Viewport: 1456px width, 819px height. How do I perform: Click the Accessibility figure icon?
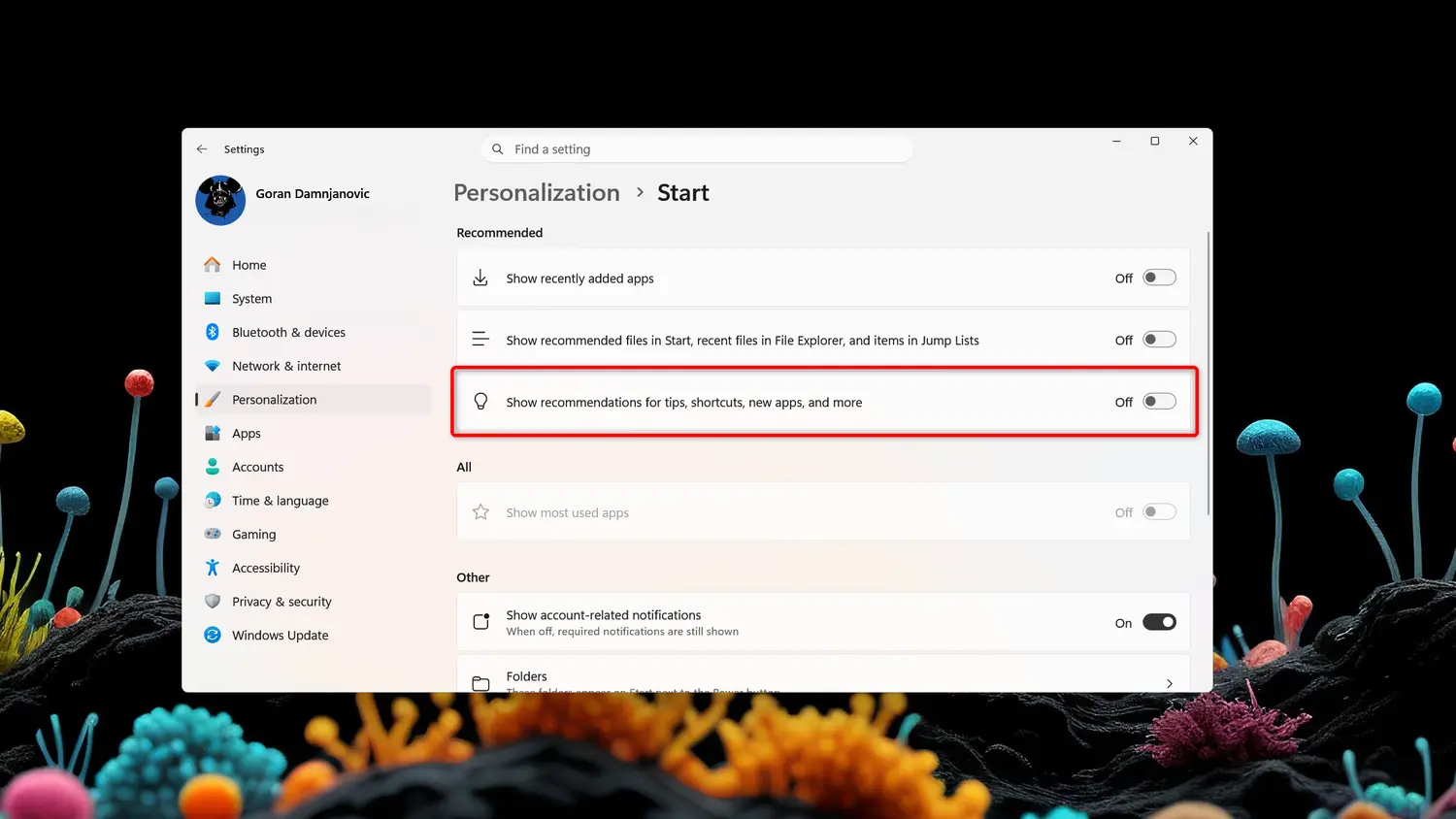pyautogui.click(x=213, y=568)
